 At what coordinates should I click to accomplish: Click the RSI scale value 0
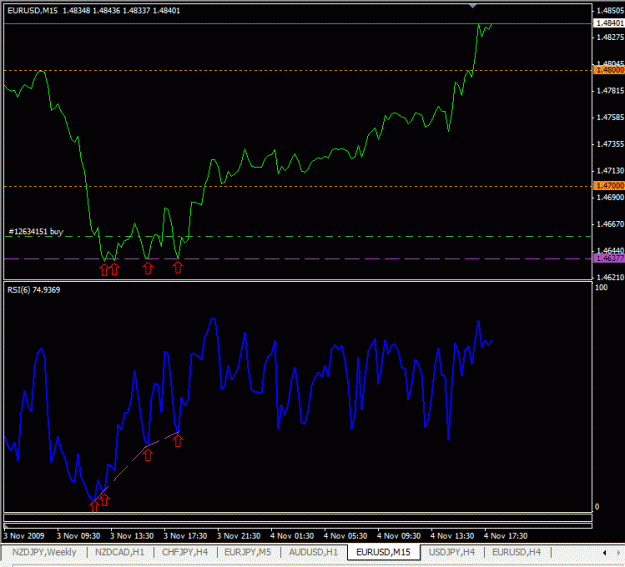coord(597,507)
